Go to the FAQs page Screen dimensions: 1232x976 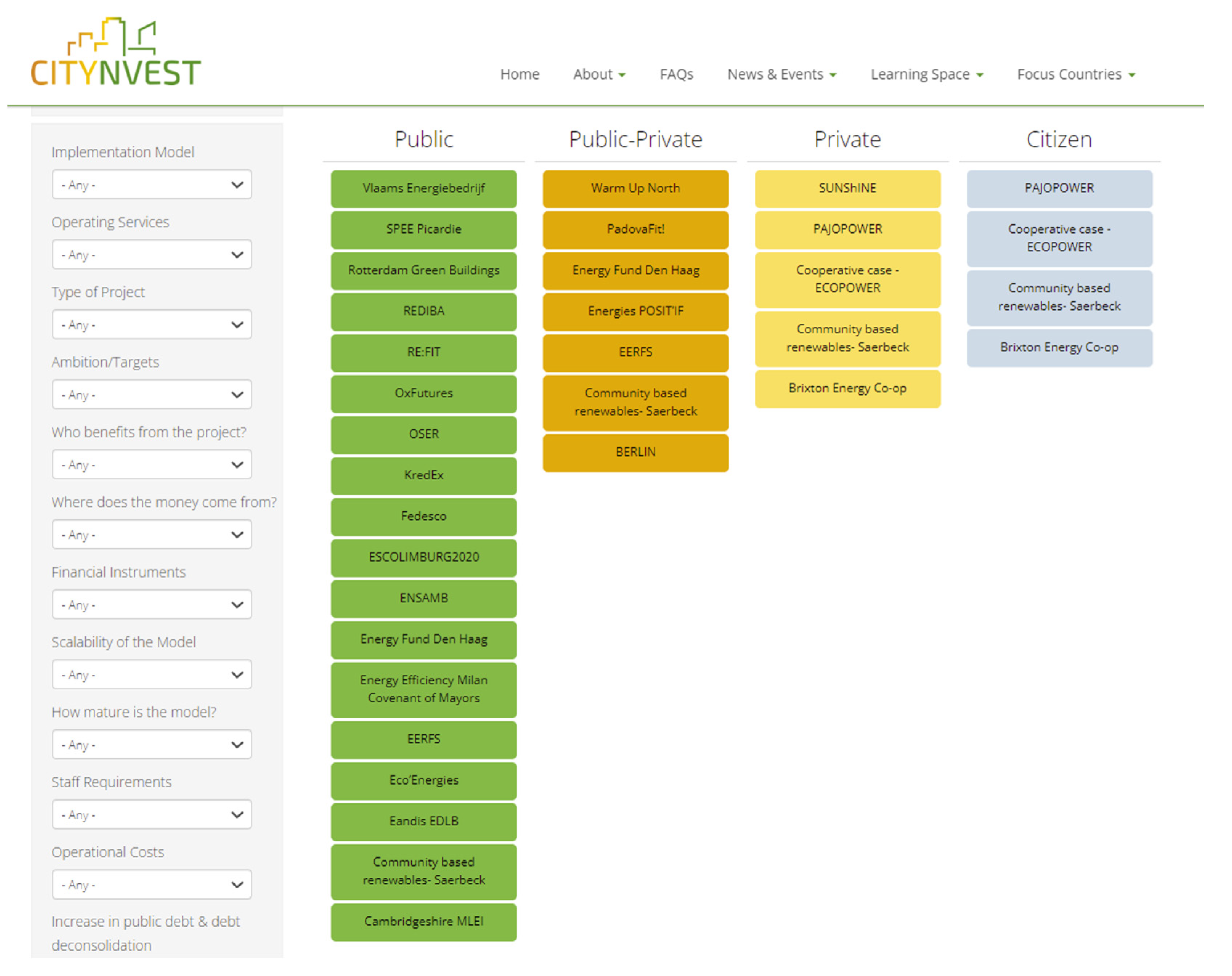676,74
